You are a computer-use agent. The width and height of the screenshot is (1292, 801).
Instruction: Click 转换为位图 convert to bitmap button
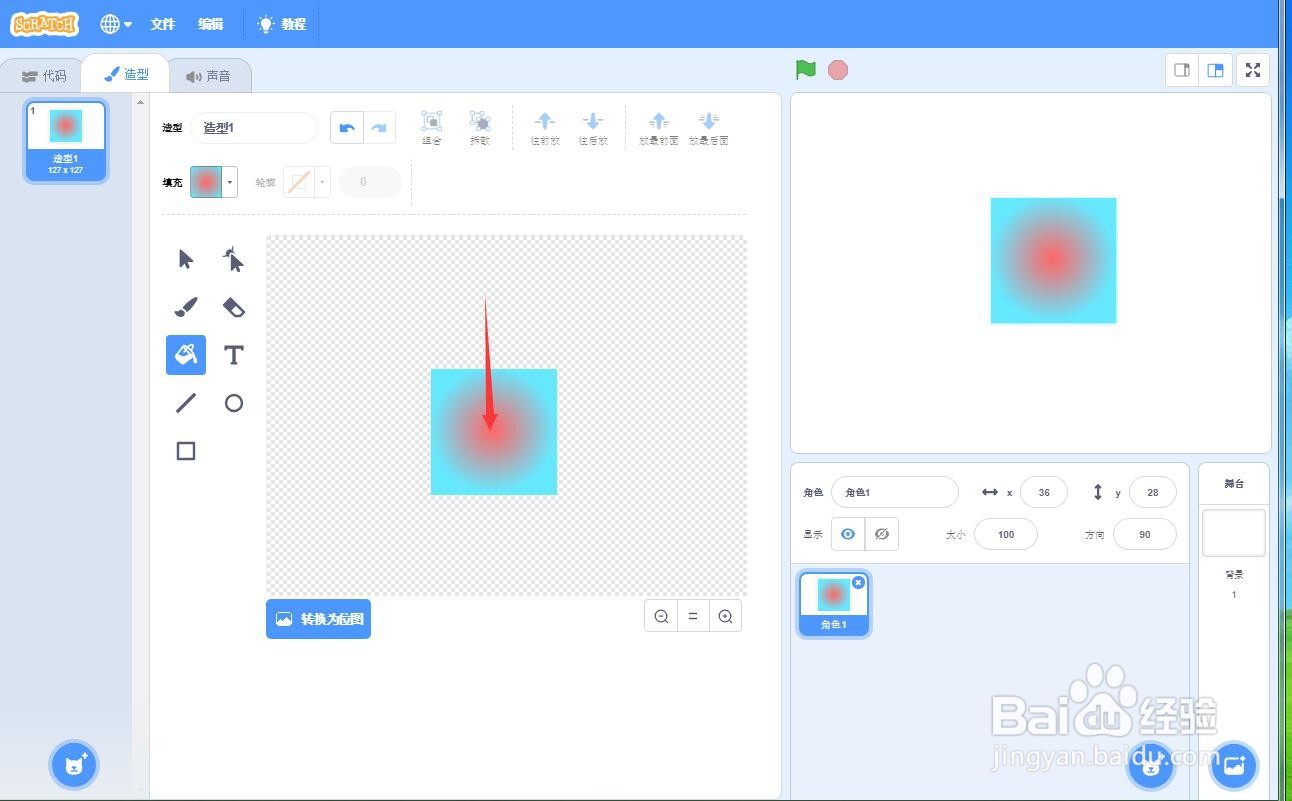point(318,619)
